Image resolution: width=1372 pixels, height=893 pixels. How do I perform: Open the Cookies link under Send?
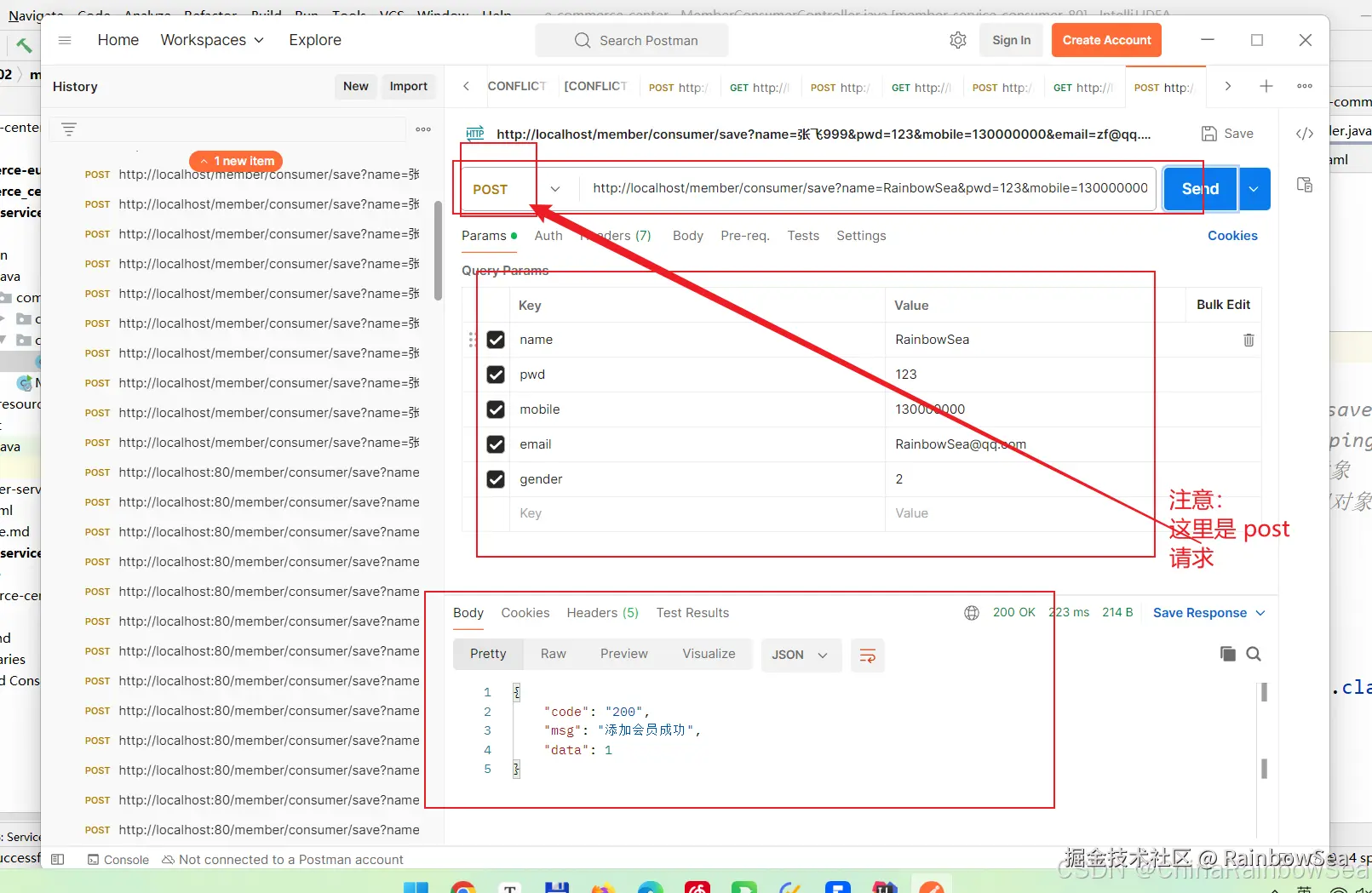[1232, 236]
